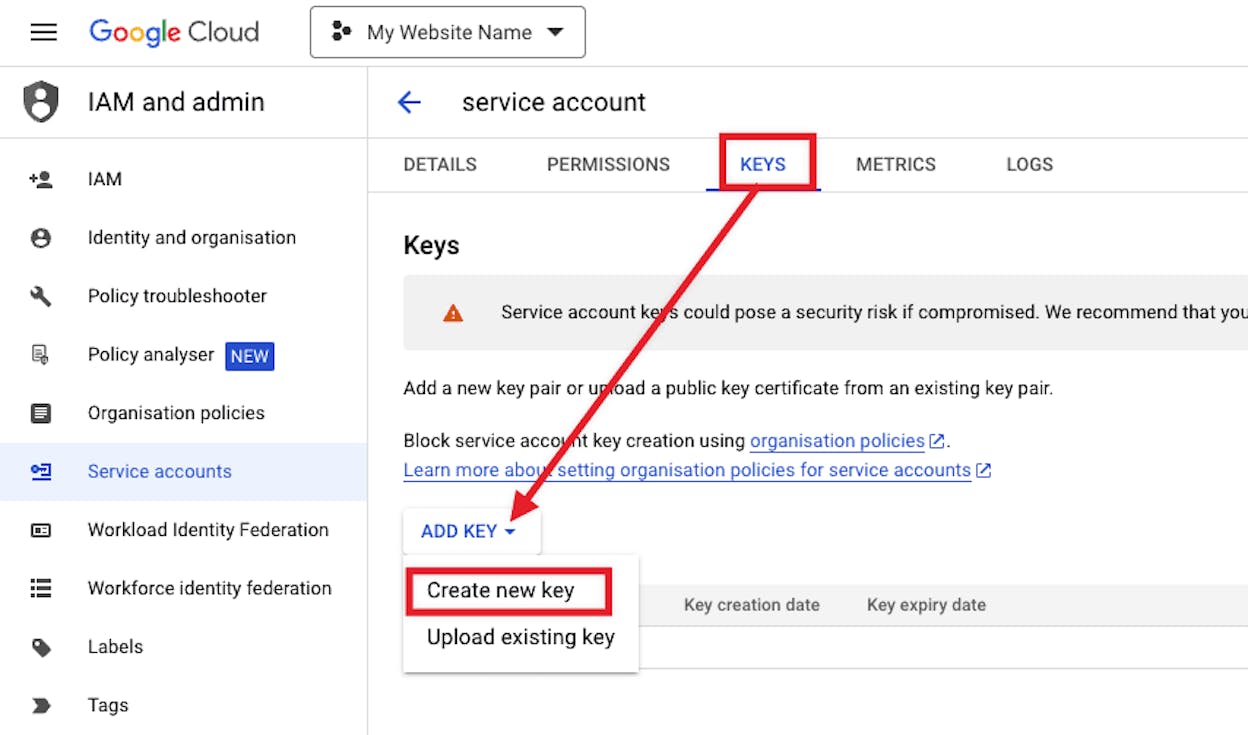Image resolution: width=1248 pixels, height=735 pixels.
Task: Click the Service accounts key icon
Action: [x=41, y=471]
